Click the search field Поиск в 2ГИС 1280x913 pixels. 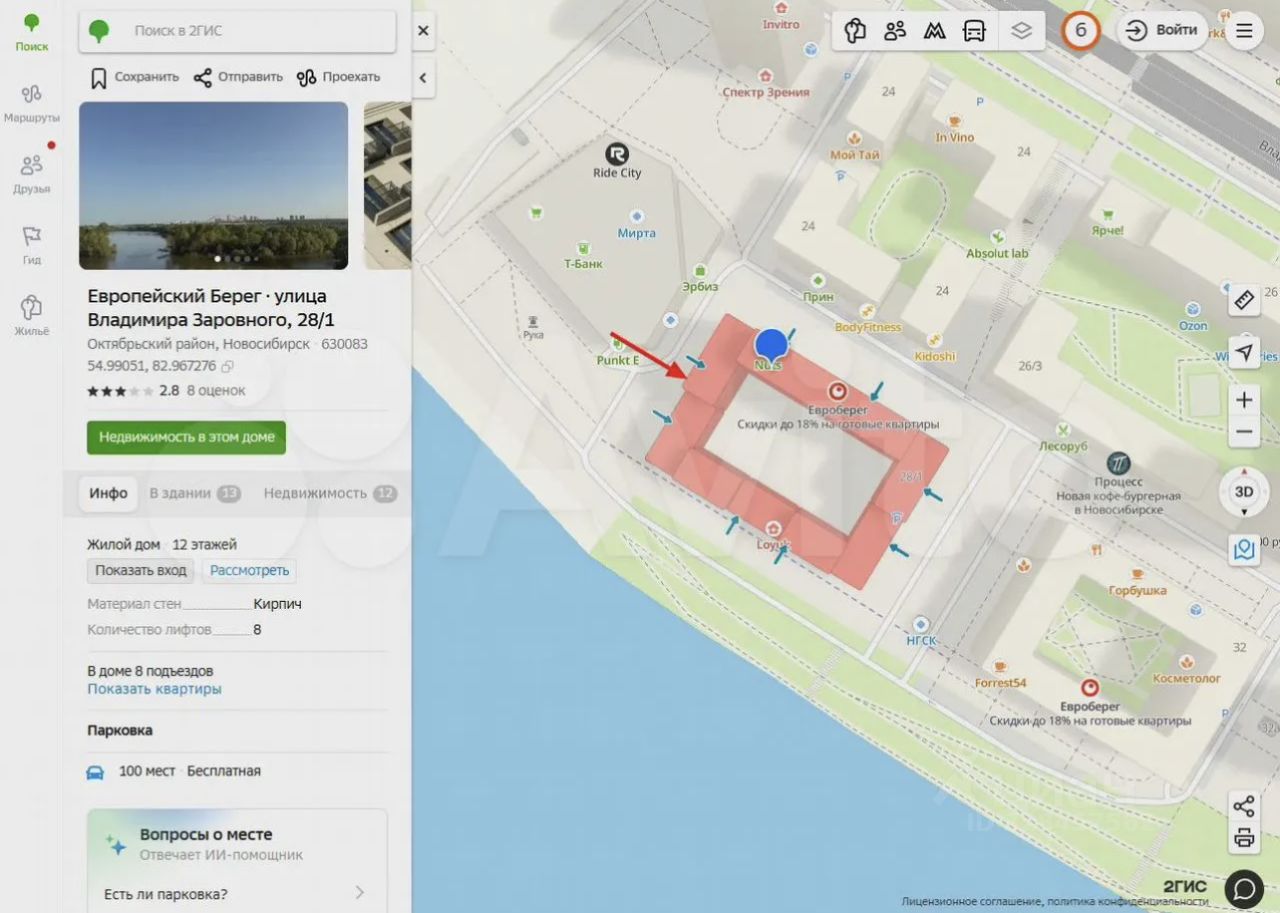pos(238,31)
